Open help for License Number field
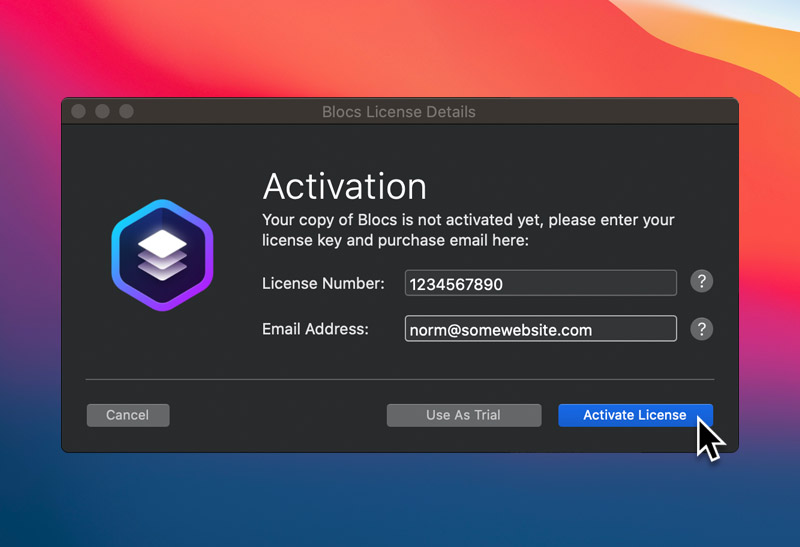 tap(702, 281)
